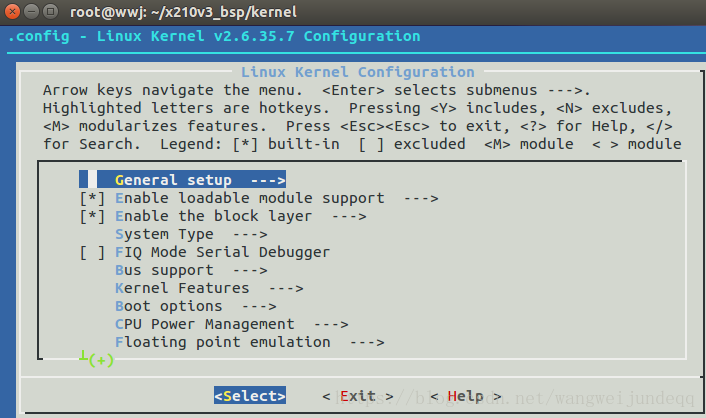
Task: Click the Linux Kernel Configuration heading
Action: (358, 72)
